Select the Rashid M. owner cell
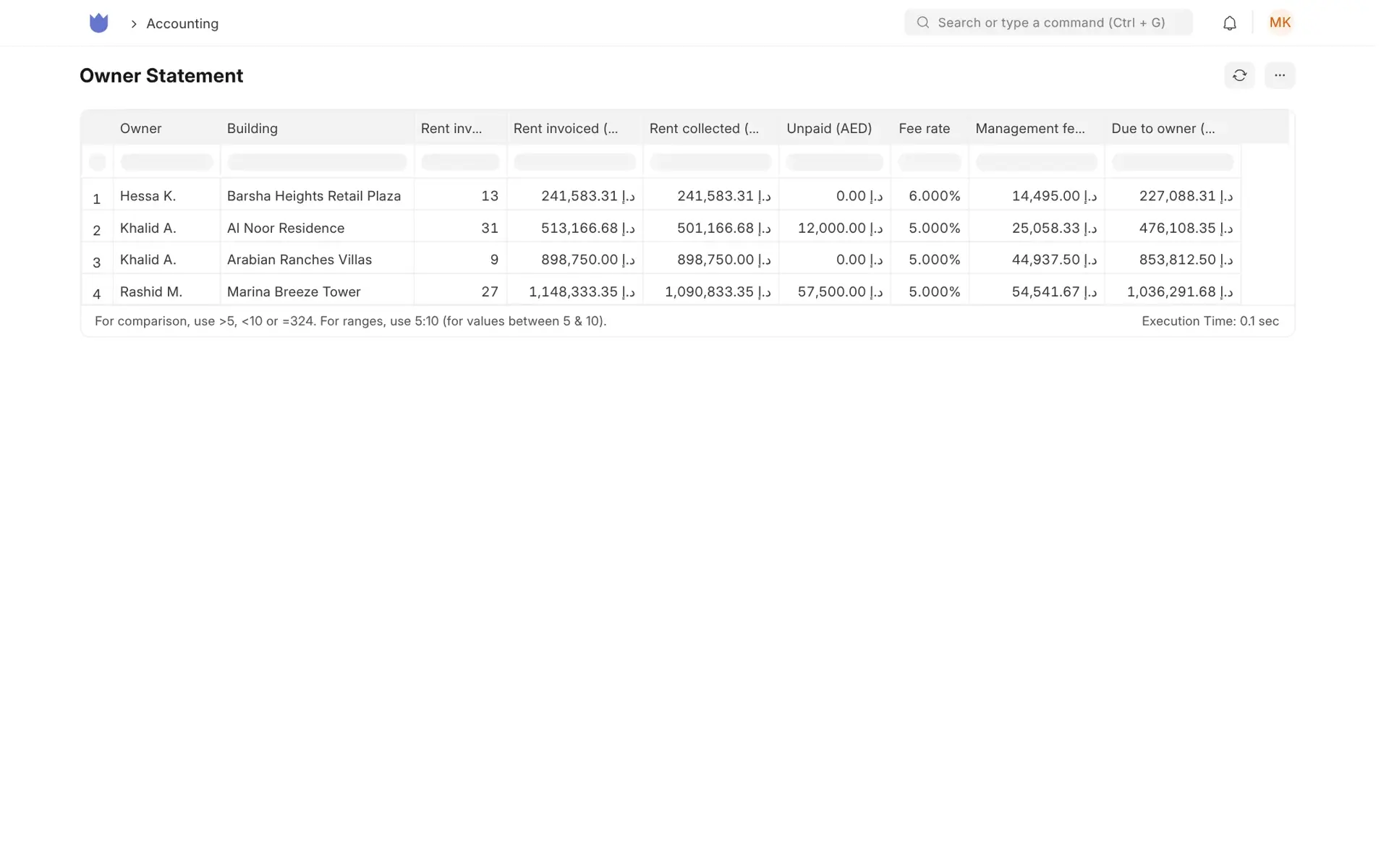The height and width of the screenshot is (868, 1389). click(x=166, y=292)
